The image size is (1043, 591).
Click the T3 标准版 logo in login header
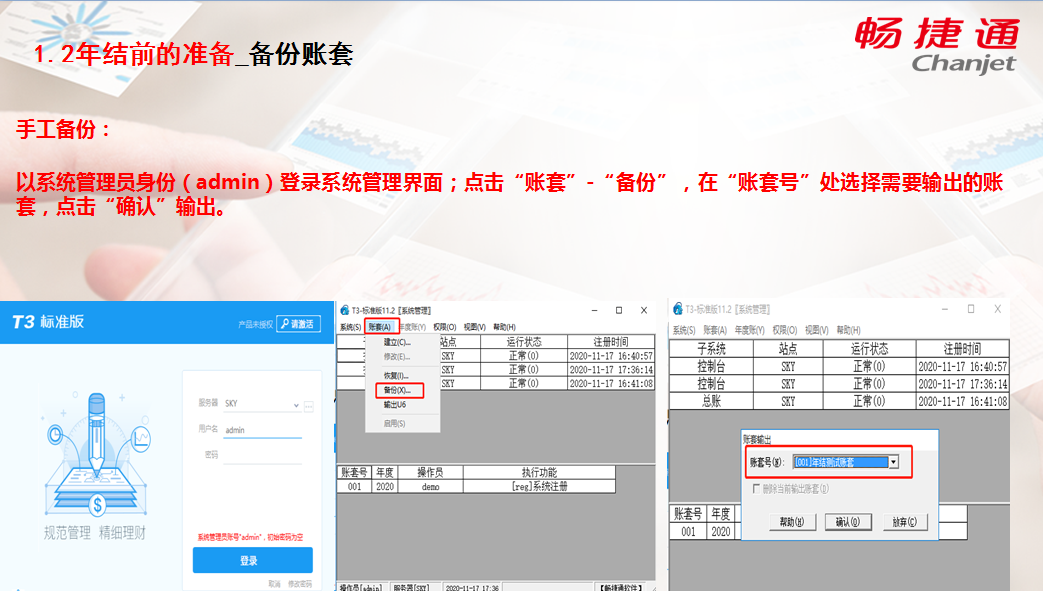(x=49, y=322)
